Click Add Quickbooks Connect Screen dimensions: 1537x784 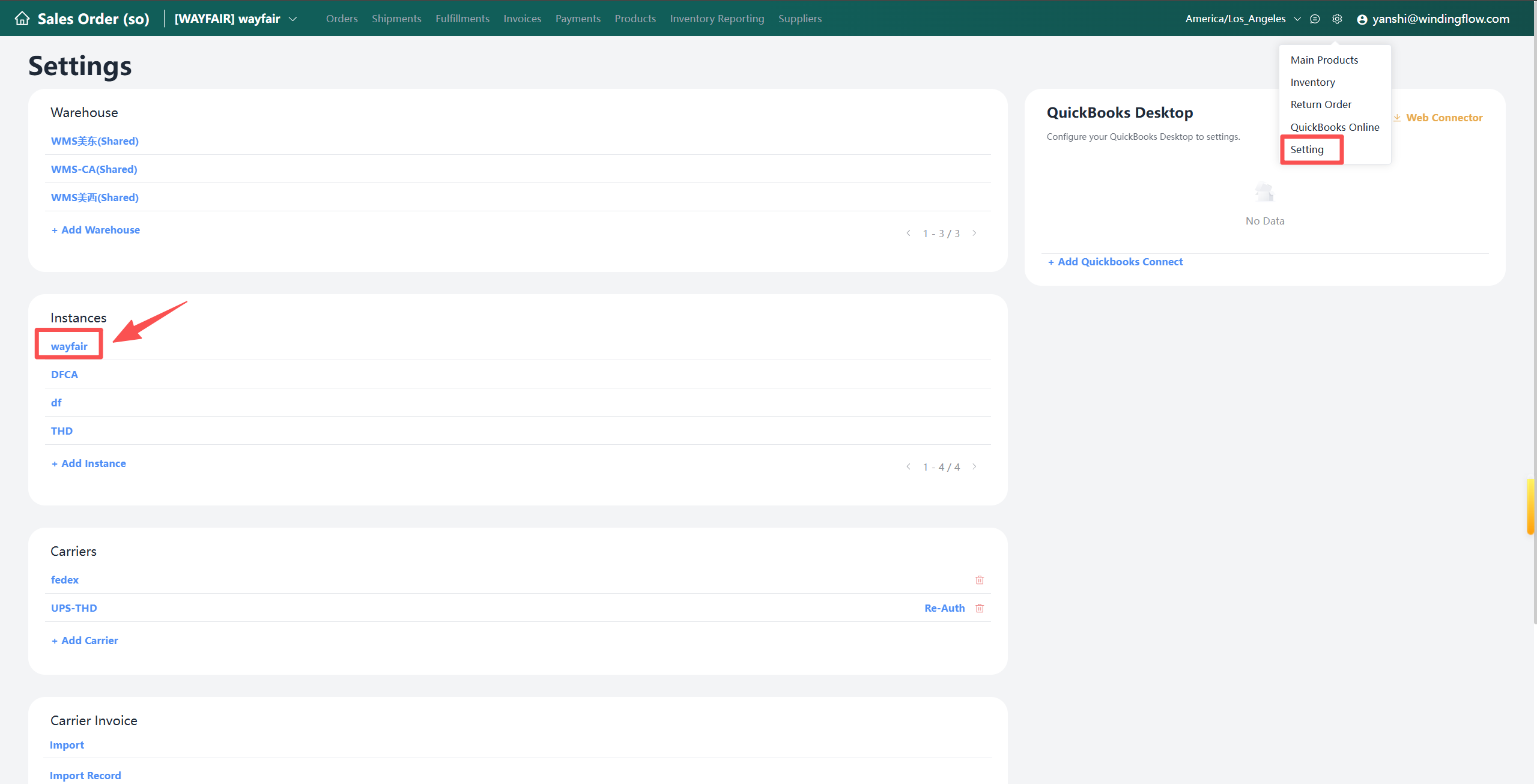point(1115,262)
